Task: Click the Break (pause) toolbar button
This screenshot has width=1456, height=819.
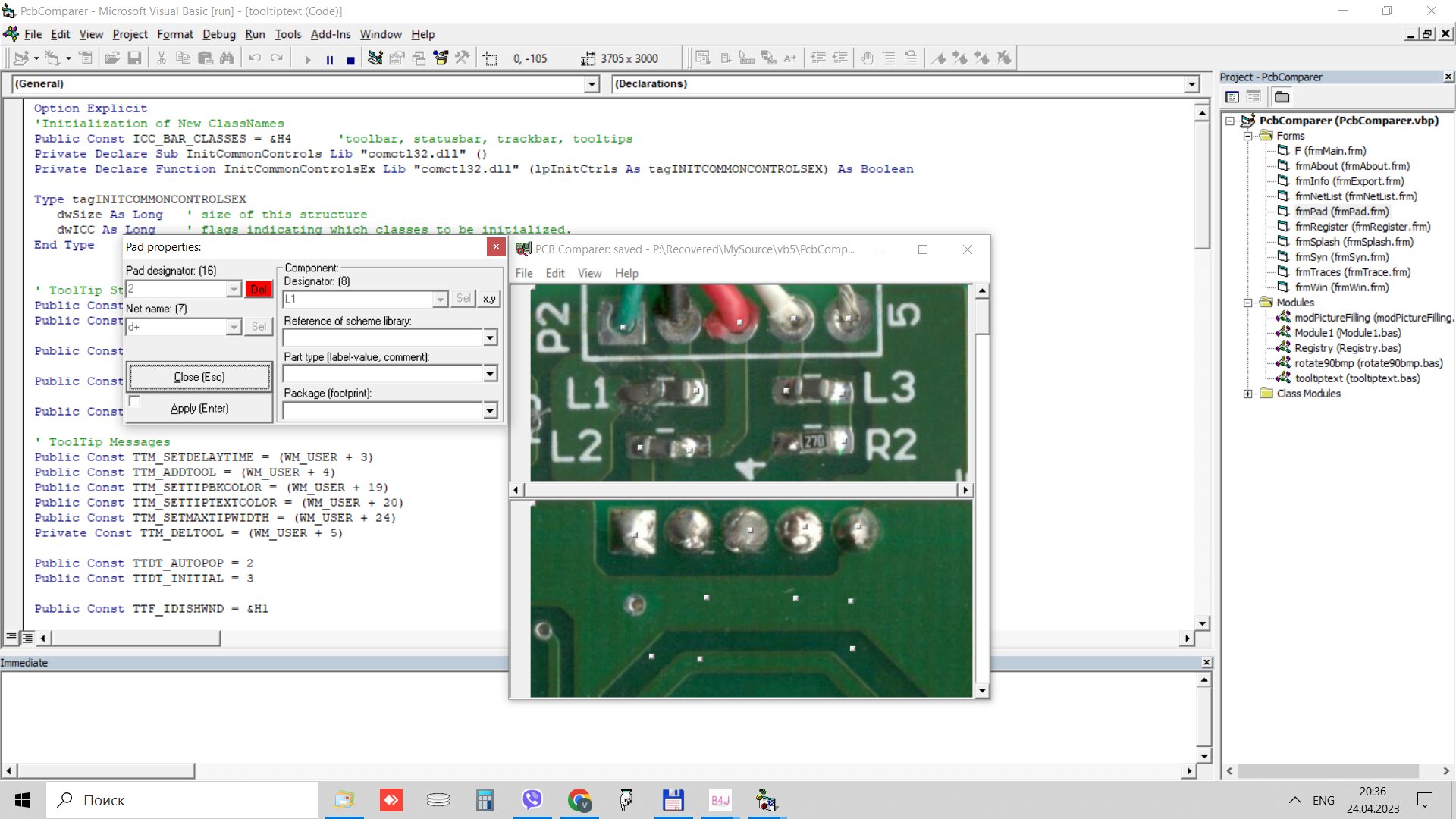Action: tap(330, 59)
